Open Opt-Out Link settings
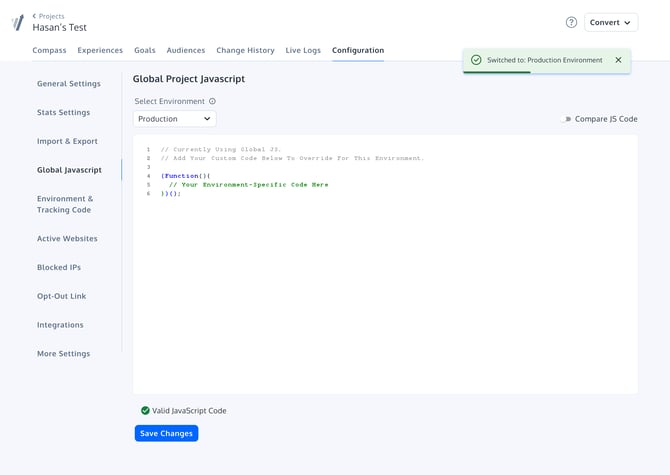Image resolution: width=670 pixels, height=475 pixels. [x=62, y=296]
